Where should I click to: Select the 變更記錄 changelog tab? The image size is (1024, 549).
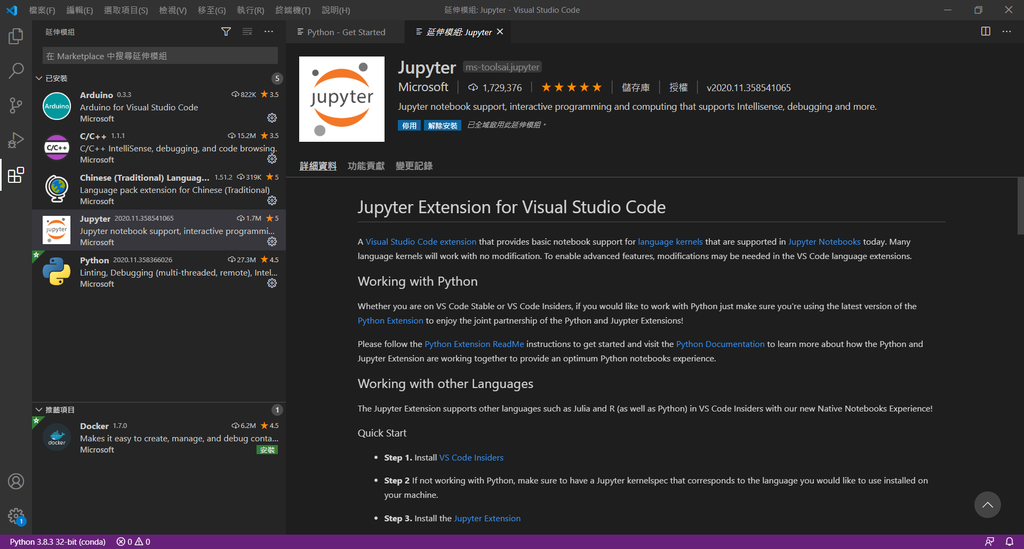414,166
